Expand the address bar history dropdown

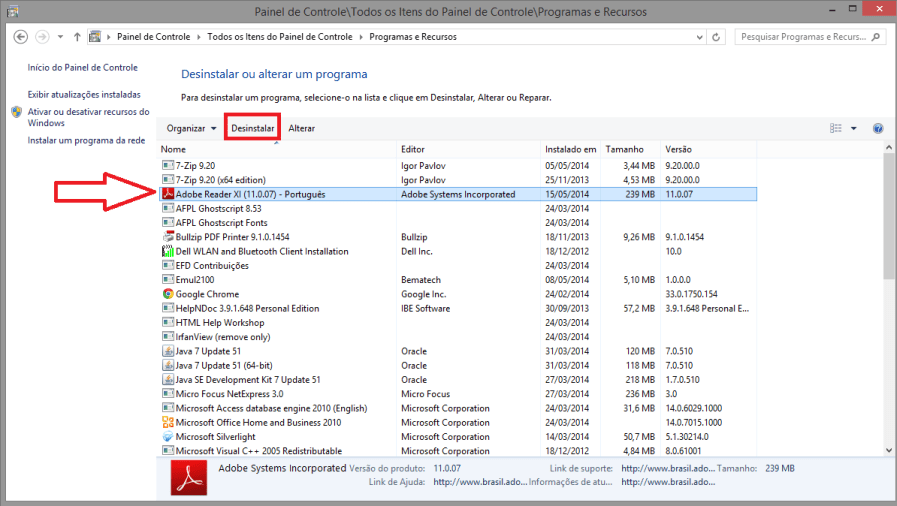click(x=699, y=37)
